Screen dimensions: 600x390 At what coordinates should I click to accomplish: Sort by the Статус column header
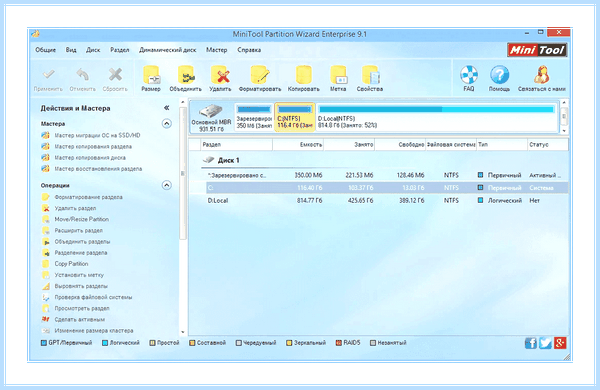(x=548, y=145)
